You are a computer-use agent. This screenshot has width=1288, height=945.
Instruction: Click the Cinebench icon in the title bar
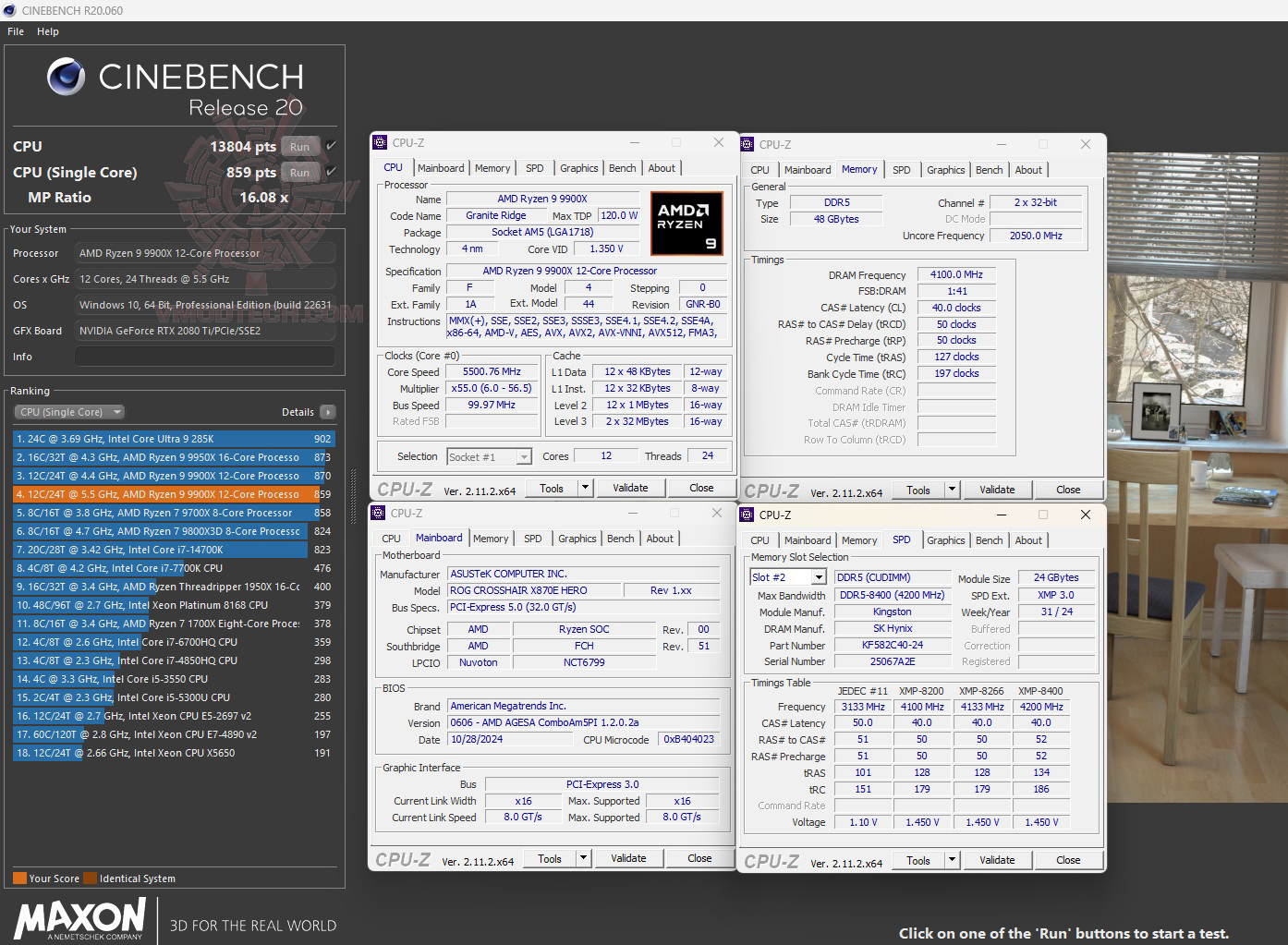(x=9, y=10)
